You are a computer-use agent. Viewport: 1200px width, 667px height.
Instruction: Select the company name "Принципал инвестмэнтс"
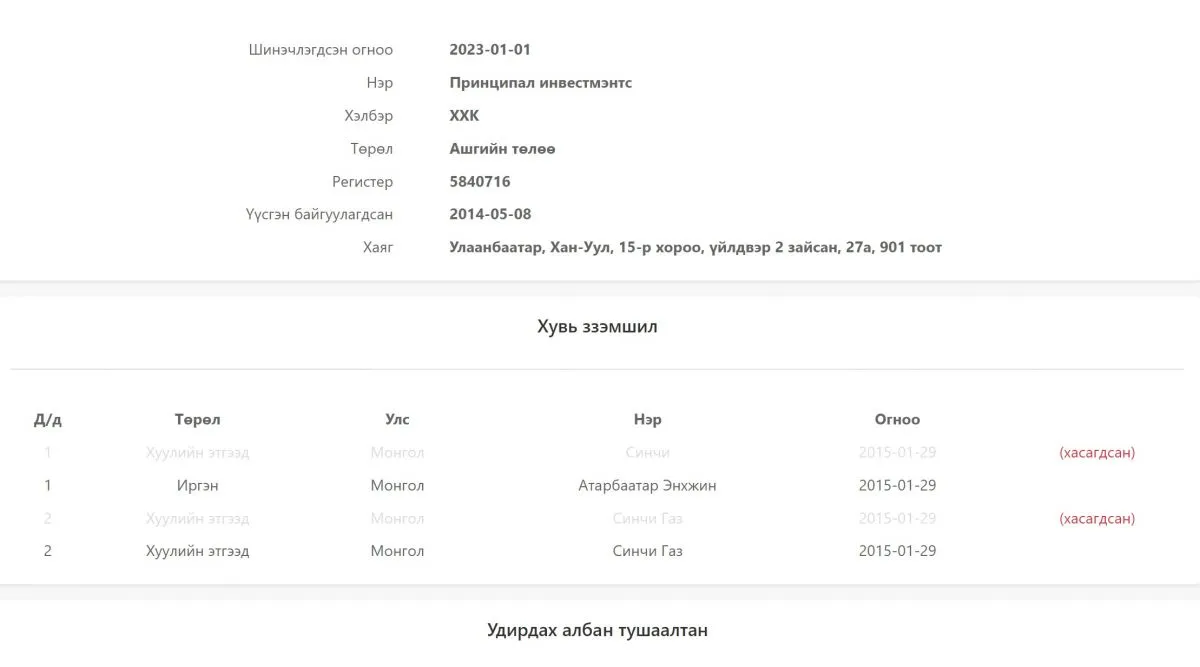tap(541, 83)
